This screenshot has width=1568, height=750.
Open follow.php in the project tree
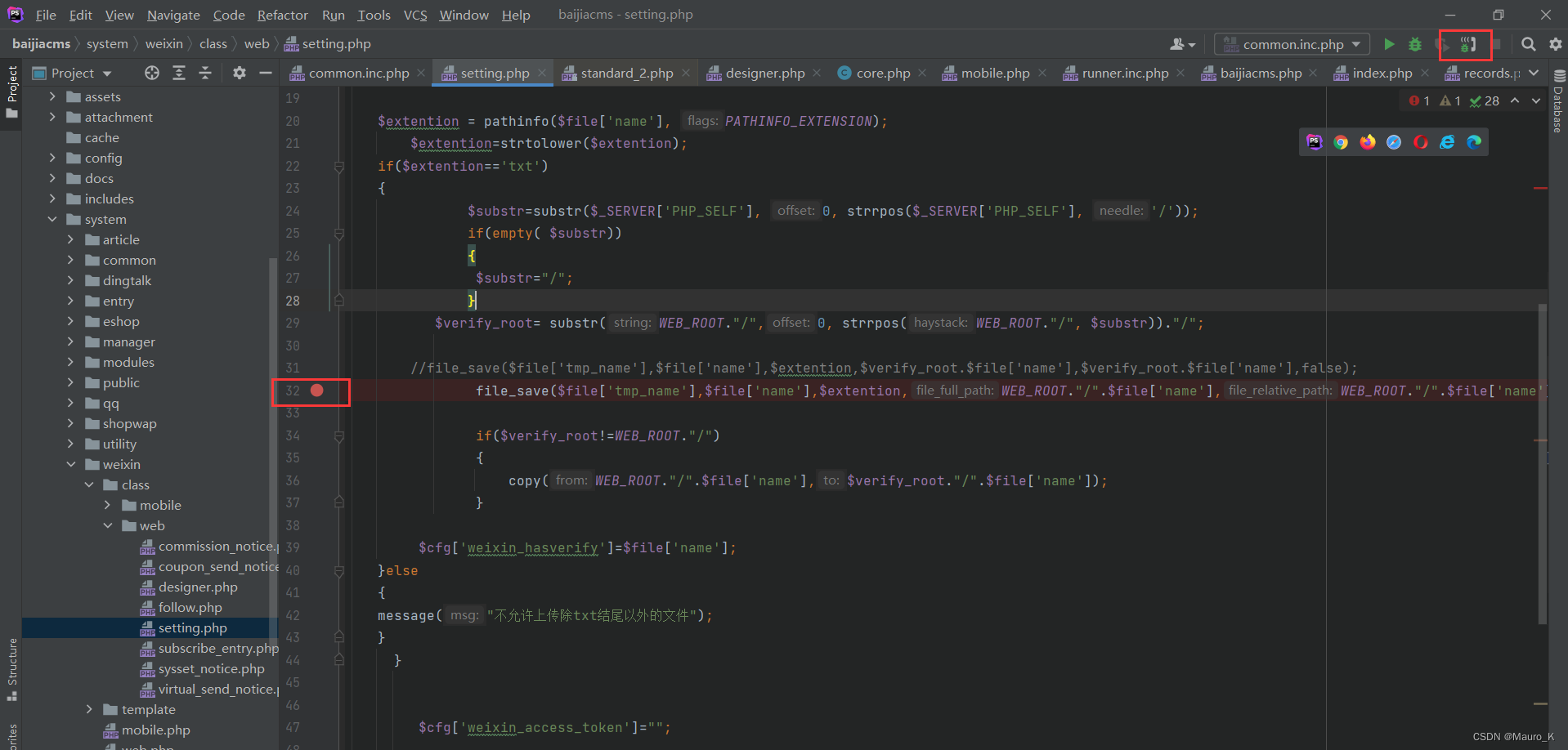(x=190, y=607)
